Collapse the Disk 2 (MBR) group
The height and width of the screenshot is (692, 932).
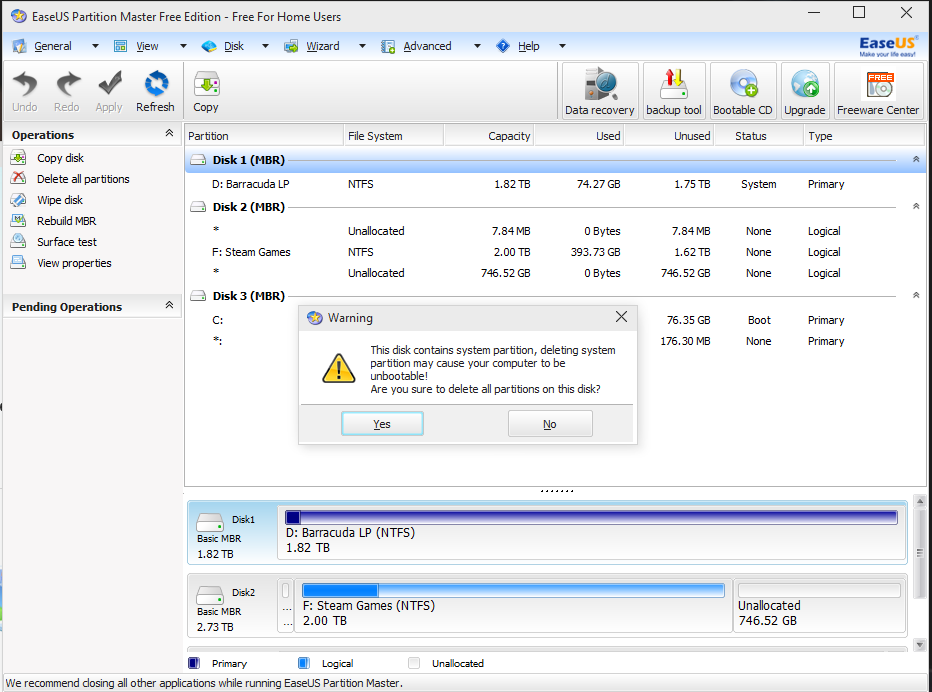click(x=916, y=206)
